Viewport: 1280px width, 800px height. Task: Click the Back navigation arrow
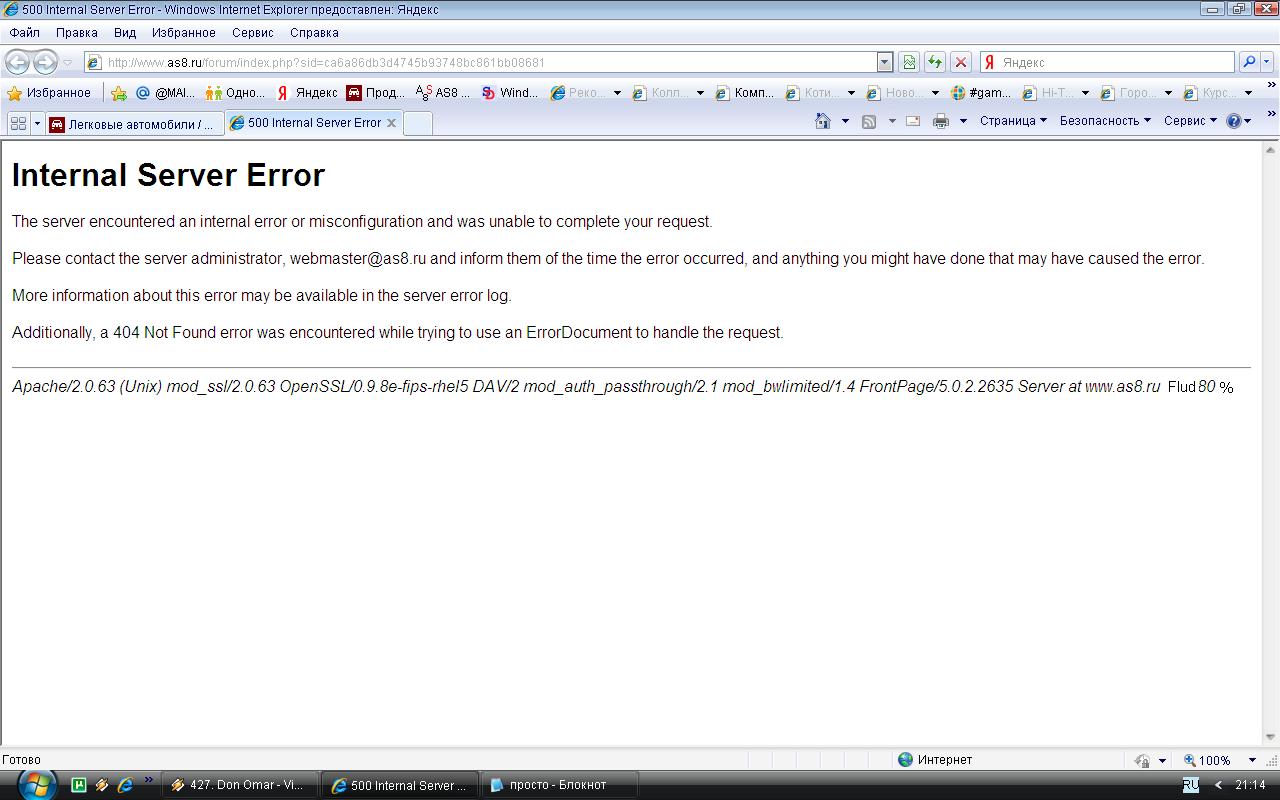(18, 62)
